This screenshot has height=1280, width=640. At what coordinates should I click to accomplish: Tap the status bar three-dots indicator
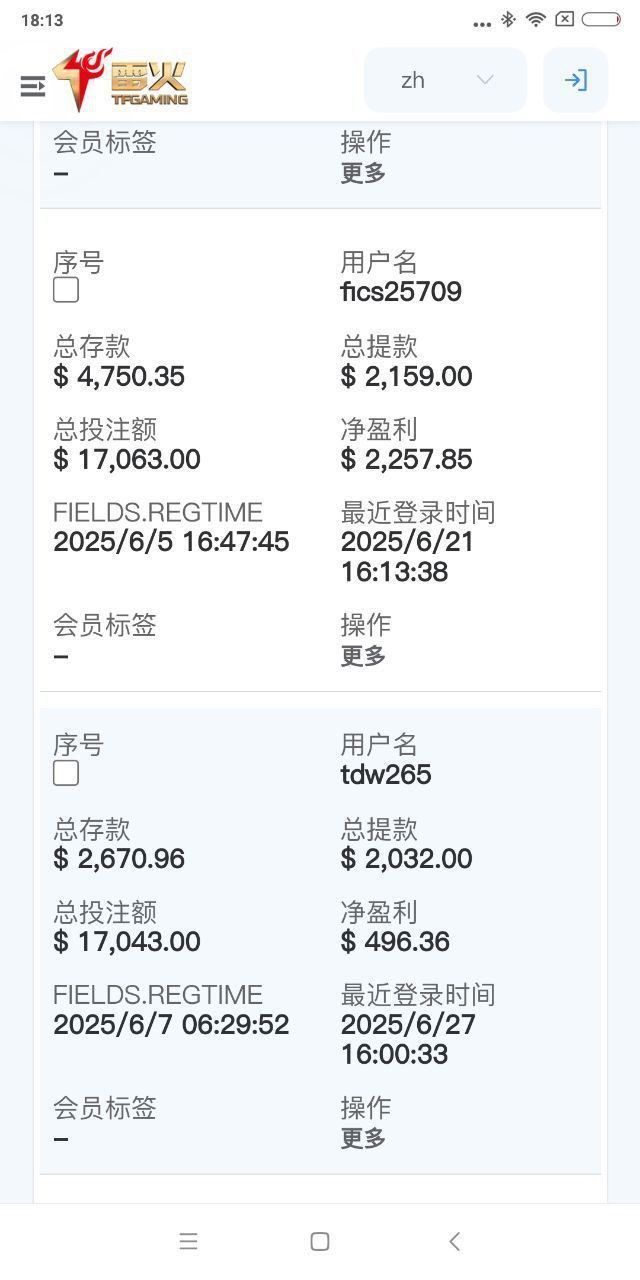coord(482,22)
